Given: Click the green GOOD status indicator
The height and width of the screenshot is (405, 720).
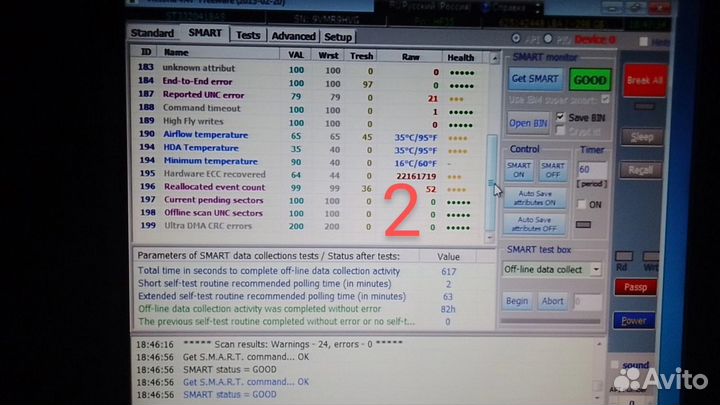Looking at the screenshot, I should pyautogui.click(x=590, y=80).
